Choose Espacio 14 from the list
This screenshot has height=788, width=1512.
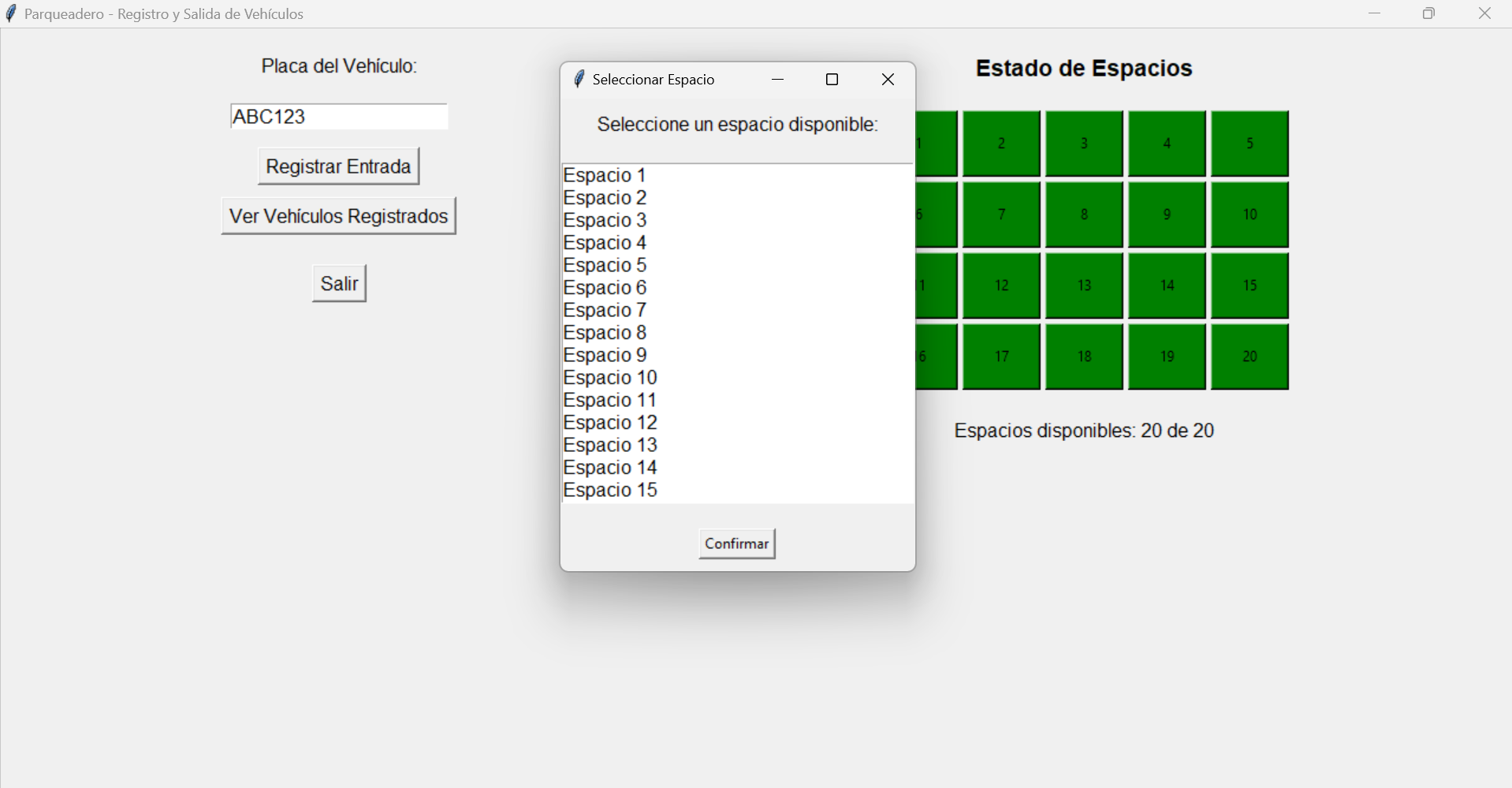(x=738, y=467)
